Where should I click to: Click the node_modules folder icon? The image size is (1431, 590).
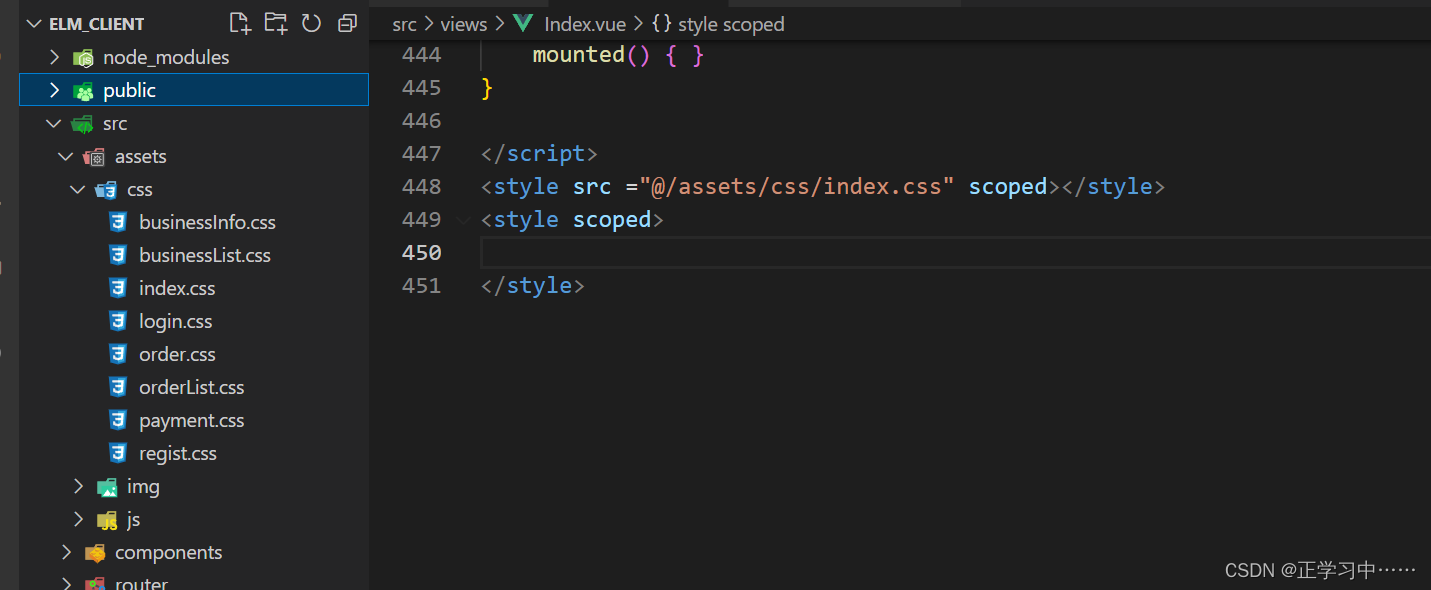click(x=83, y=58)
